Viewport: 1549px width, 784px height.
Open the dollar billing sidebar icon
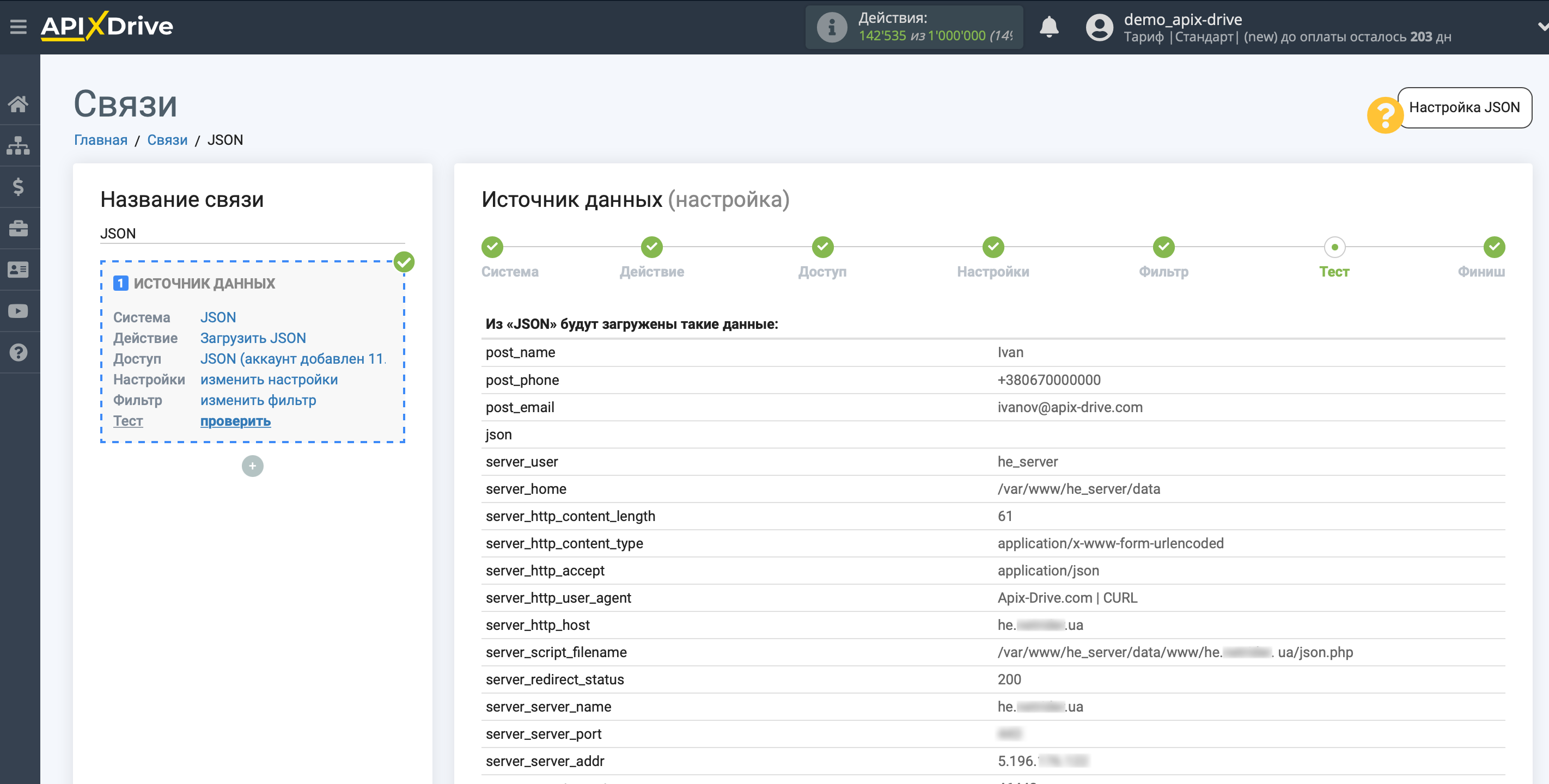19,187
